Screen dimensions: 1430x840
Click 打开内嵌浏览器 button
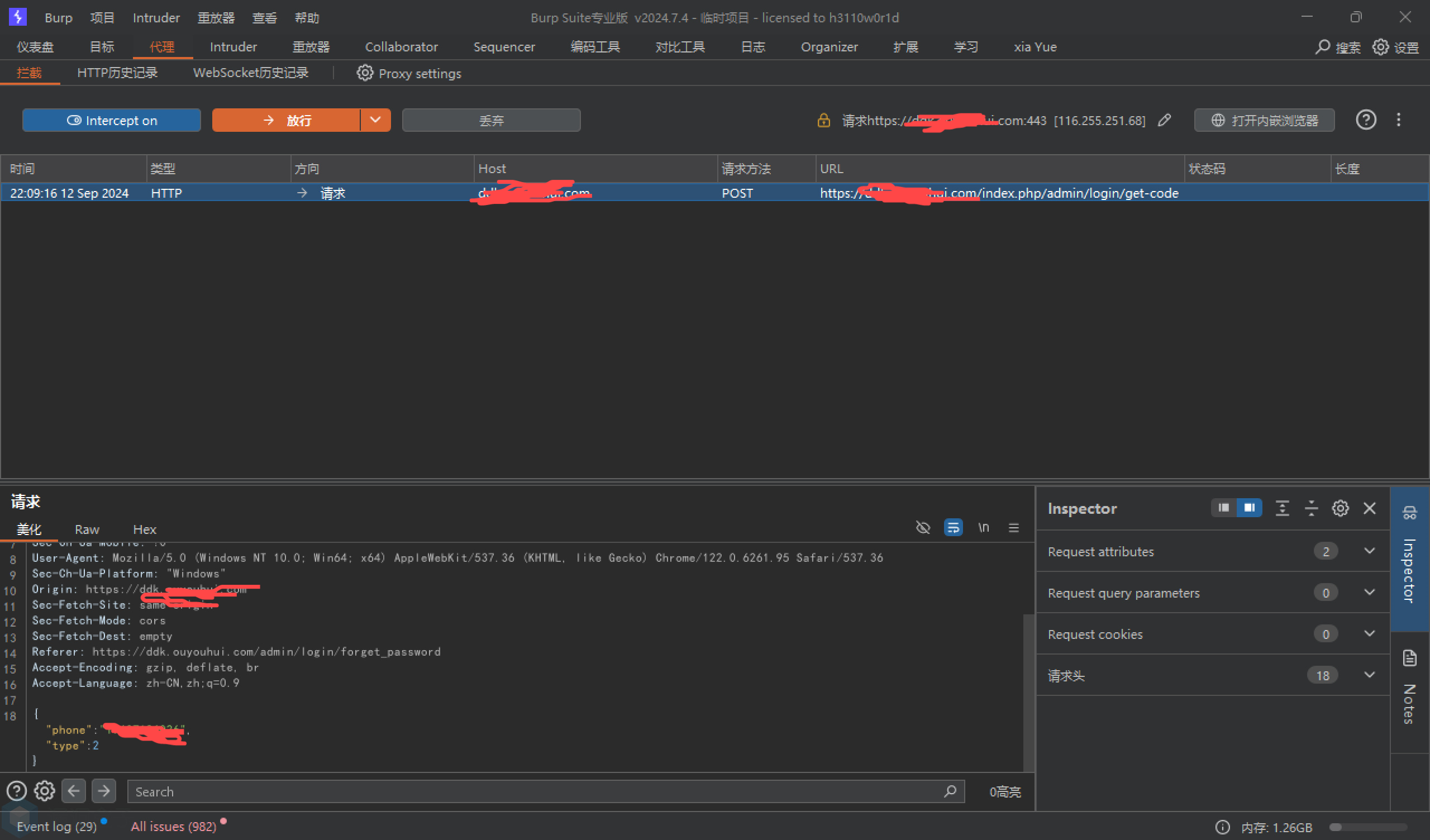click(x=1264, y=120)
